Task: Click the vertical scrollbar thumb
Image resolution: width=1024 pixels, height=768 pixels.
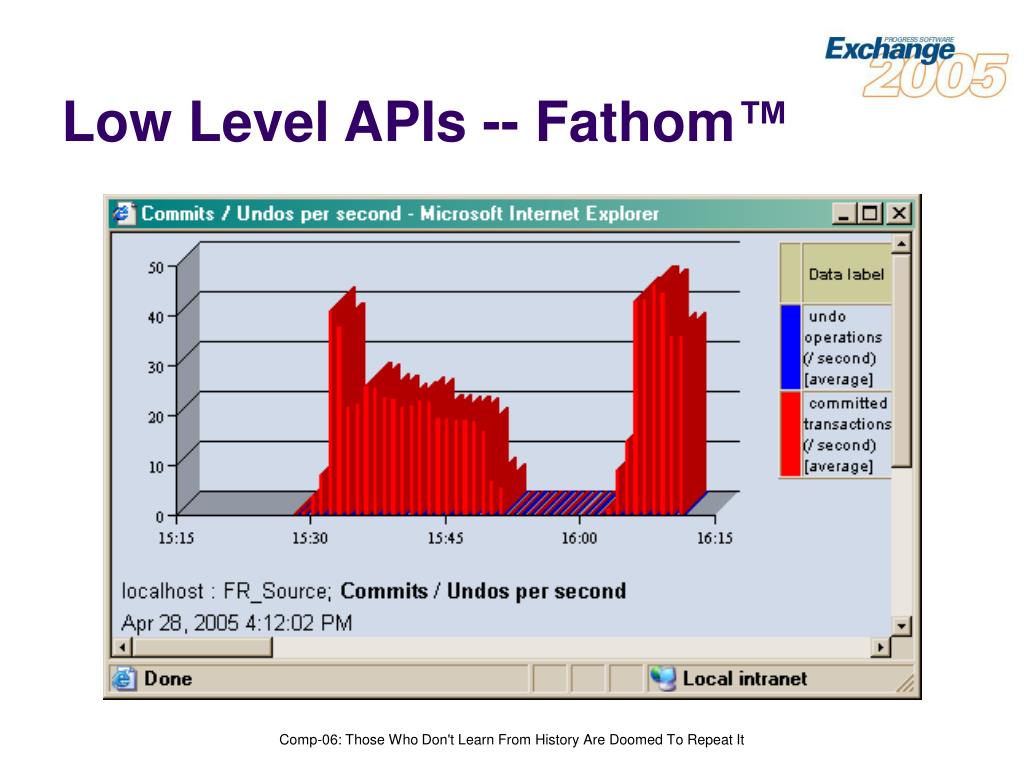Action: pyautogui.click(x=901, y=360)
